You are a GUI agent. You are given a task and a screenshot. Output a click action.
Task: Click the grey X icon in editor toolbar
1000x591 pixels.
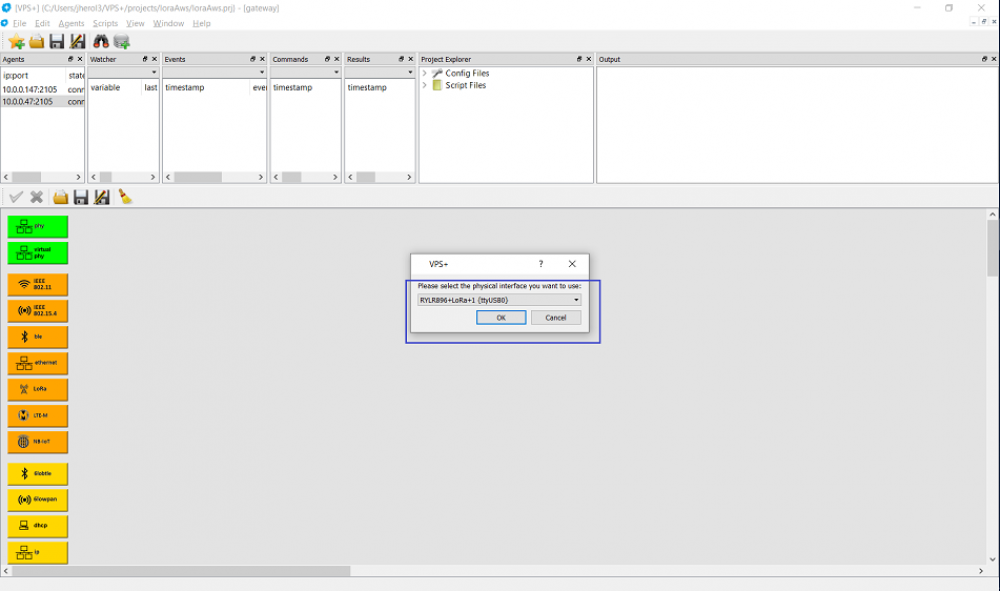click(x=36, y=197)
